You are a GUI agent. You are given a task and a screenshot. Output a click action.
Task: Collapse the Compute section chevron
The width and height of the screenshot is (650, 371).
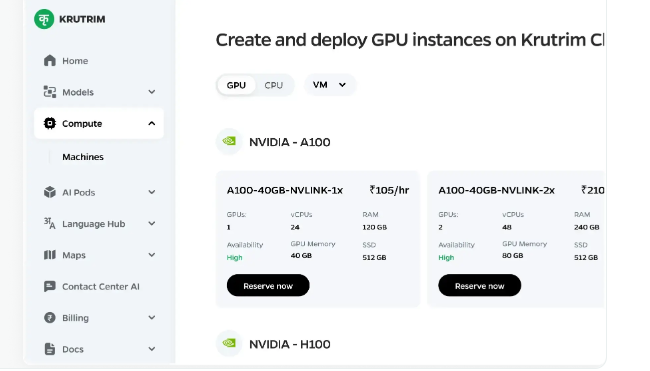tap(152, 124)
